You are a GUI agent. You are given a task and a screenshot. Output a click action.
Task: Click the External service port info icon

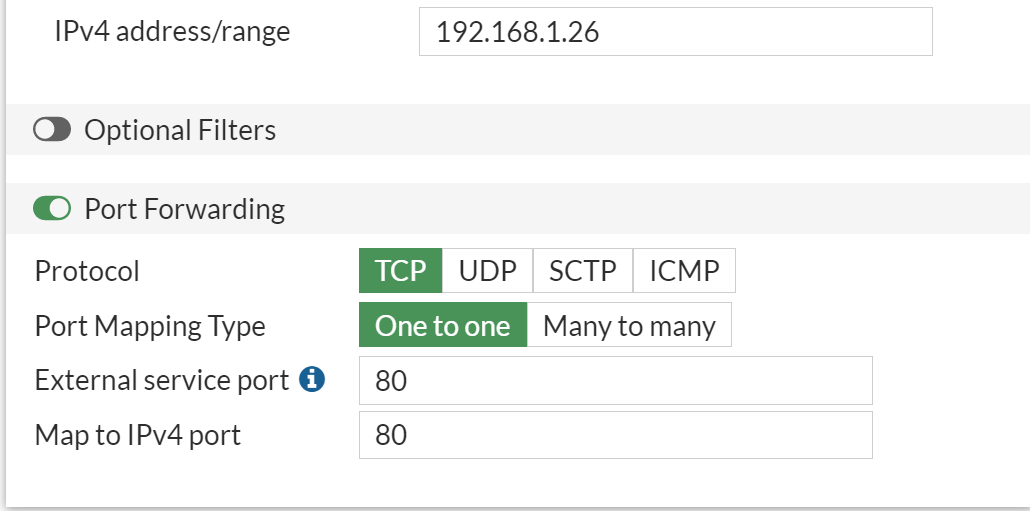coord(312,380)
